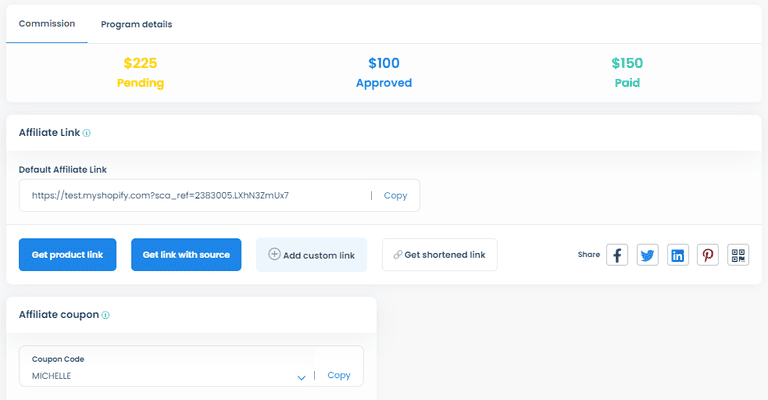
Task: Click the default affiliate link URL field
Action: (x=190, y=195)
